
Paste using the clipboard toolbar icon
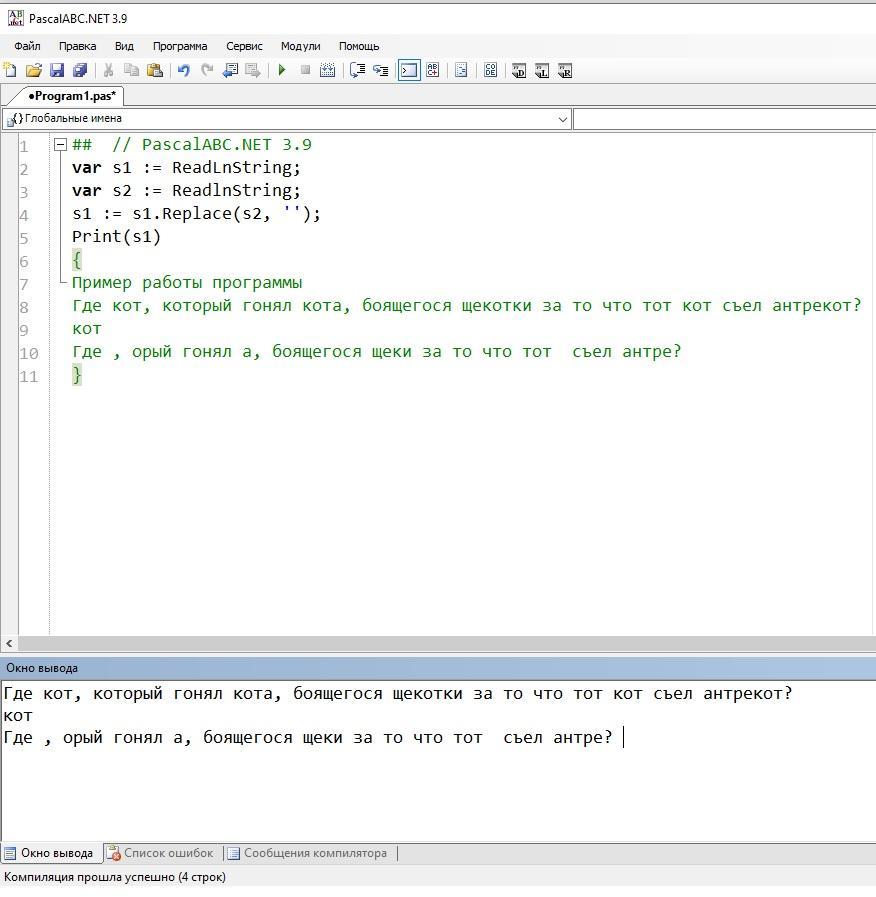coord(154,70)
